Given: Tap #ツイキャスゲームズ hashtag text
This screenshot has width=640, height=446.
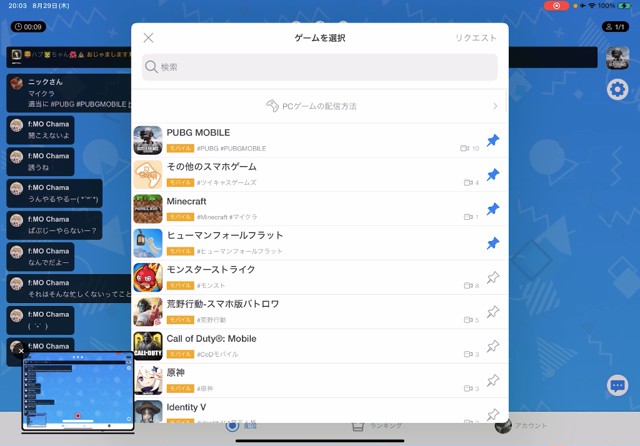Looking at the screenshot, I should 227,183.
